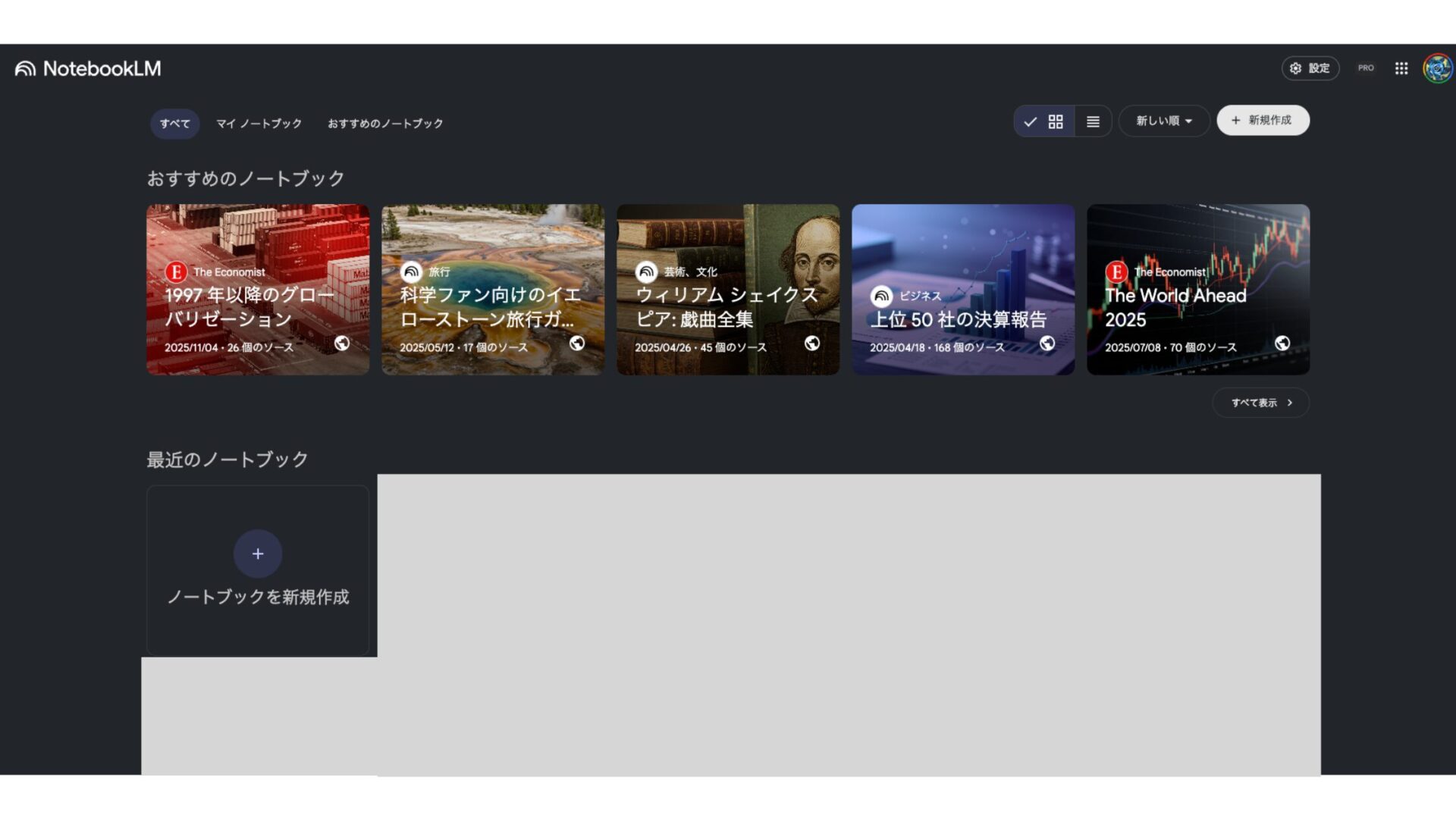Open the 新しい順 sort dropdown
Viewport: 1456px width, 819px height.
pyautogui.click(x=1164, y=121)
